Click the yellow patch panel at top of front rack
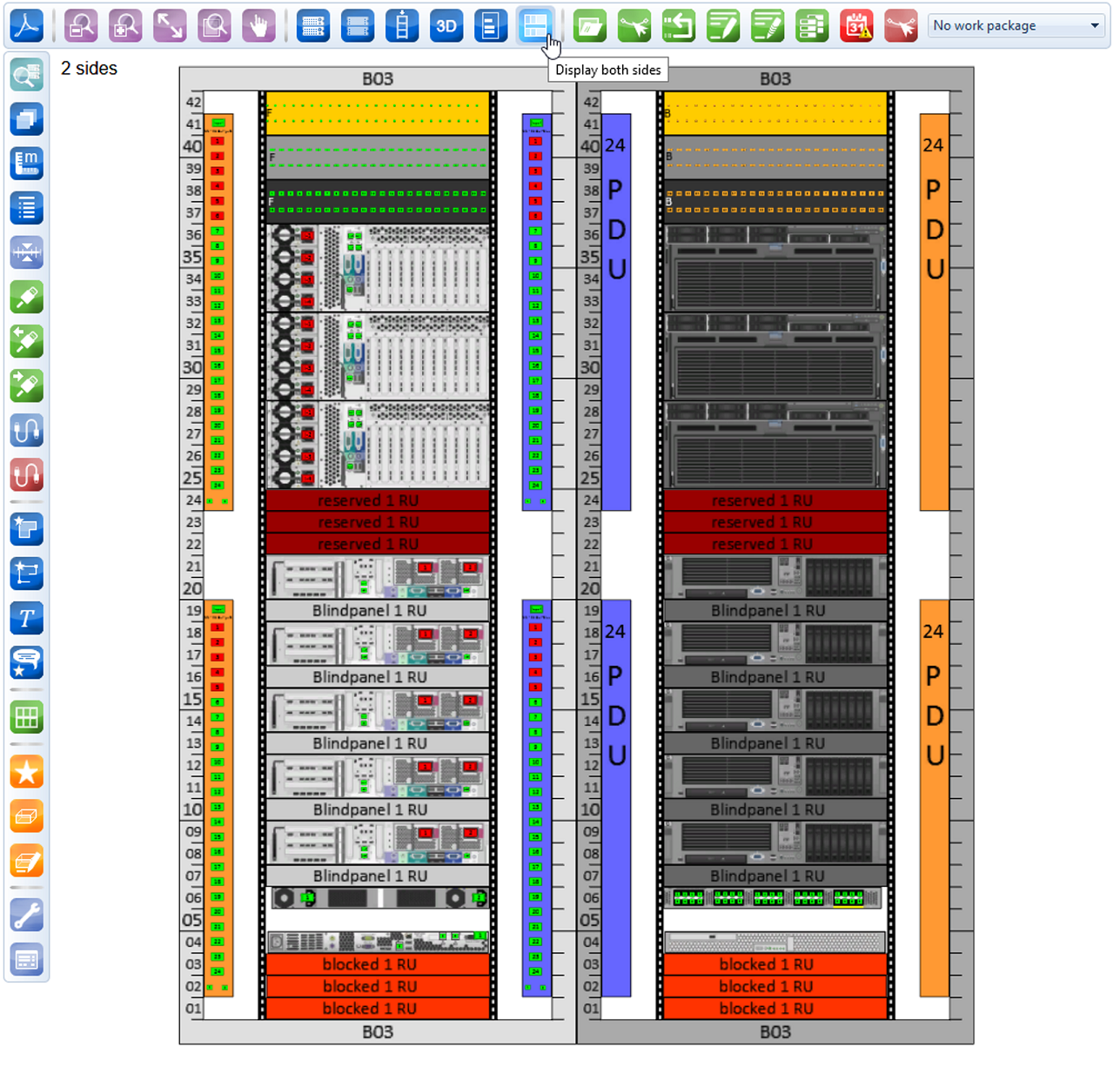Viewport: 1120px width, 1067px height. 377,113
